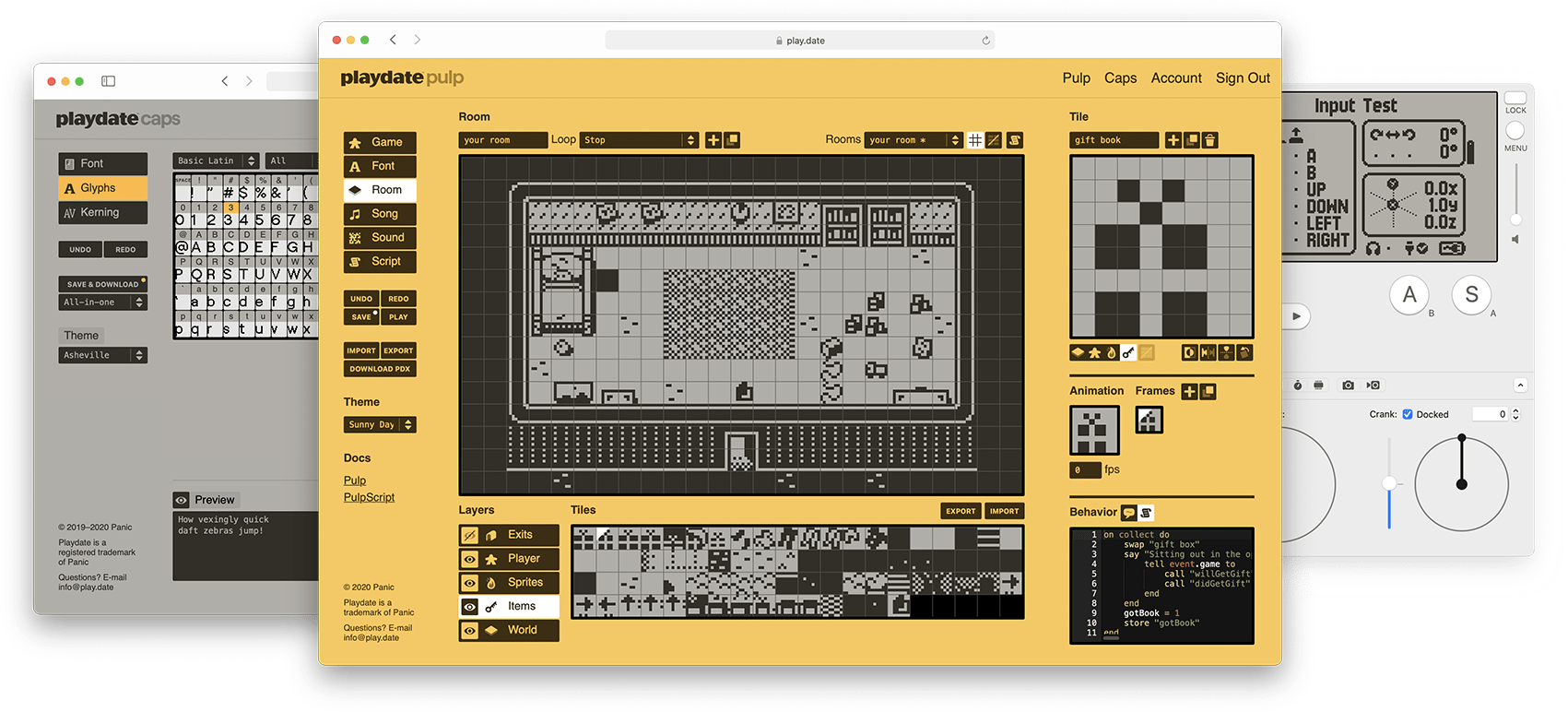Click the memory chip icon in simulator toolbar

click(x=1319, y=385)
